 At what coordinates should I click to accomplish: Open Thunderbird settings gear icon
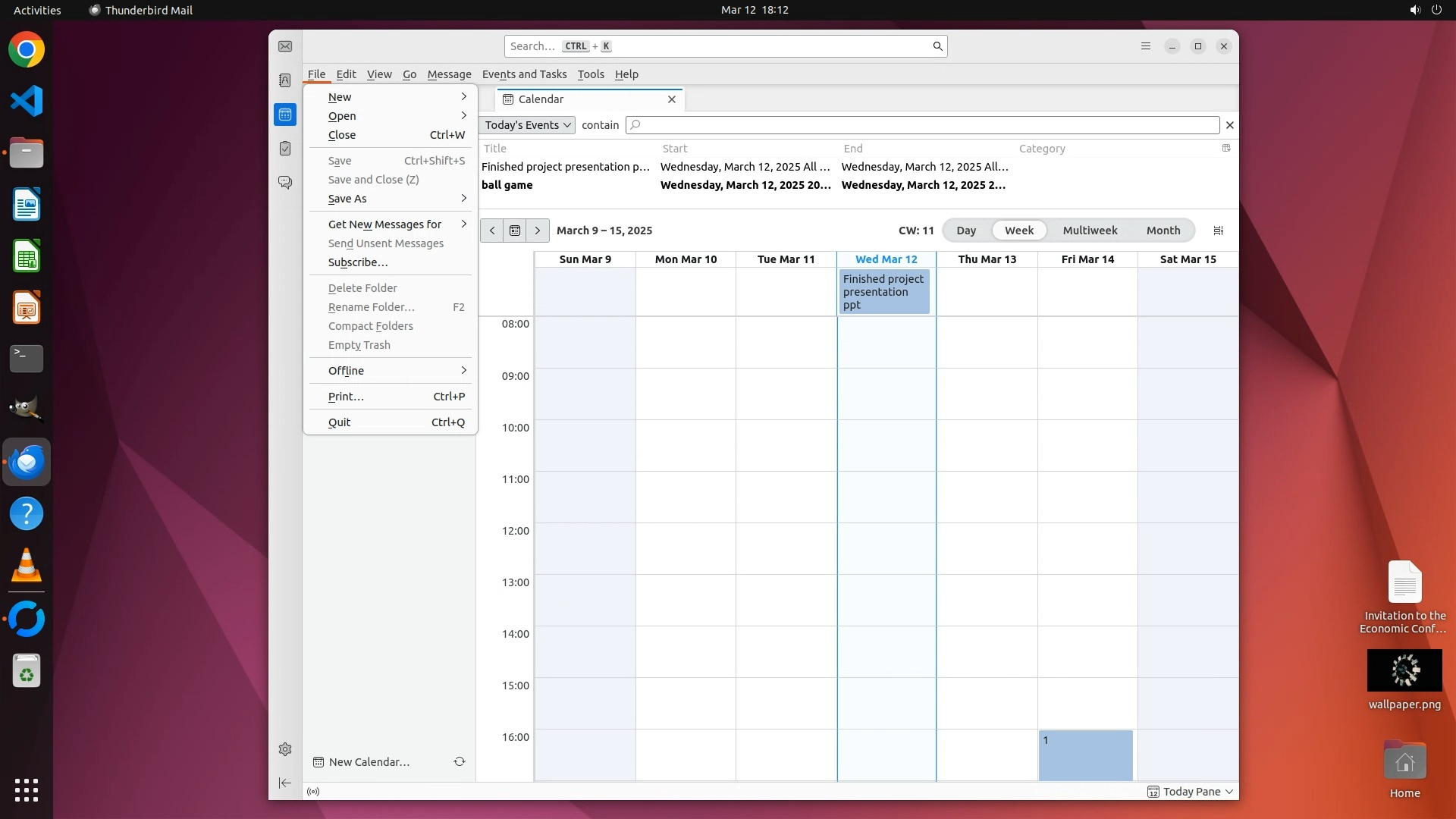[285, 749]
